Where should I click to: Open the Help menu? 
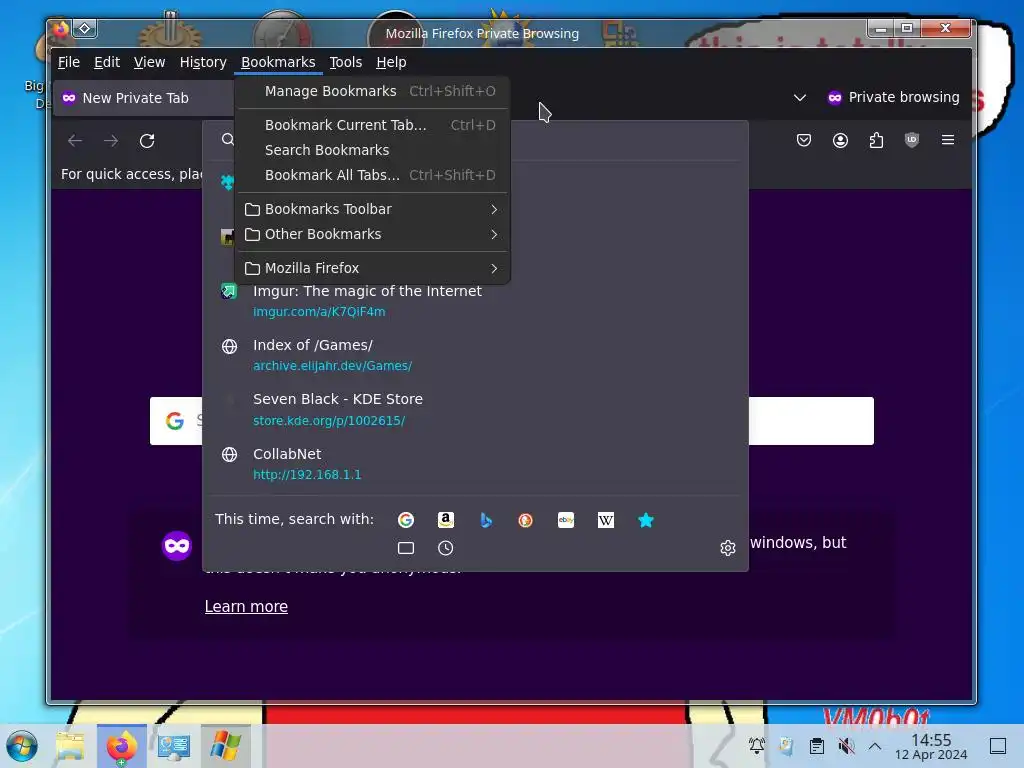(x=391, y=62)
